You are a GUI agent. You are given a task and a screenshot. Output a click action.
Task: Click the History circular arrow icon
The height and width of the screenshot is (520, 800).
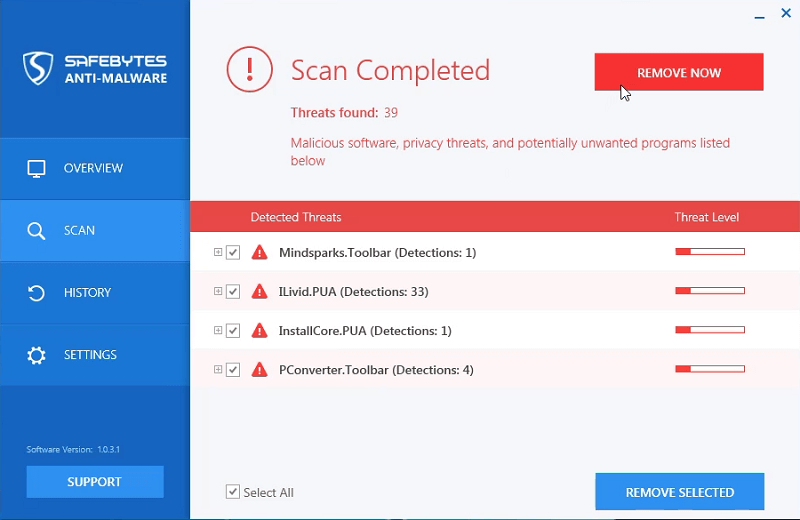36,293
